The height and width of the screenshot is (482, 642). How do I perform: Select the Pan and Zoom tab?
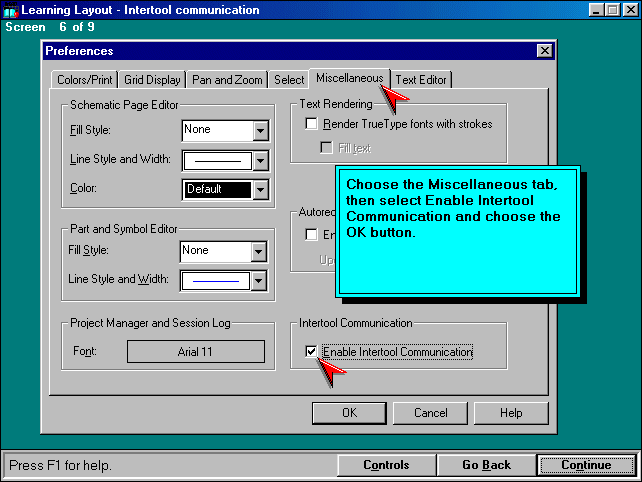[x=228, y=80]
